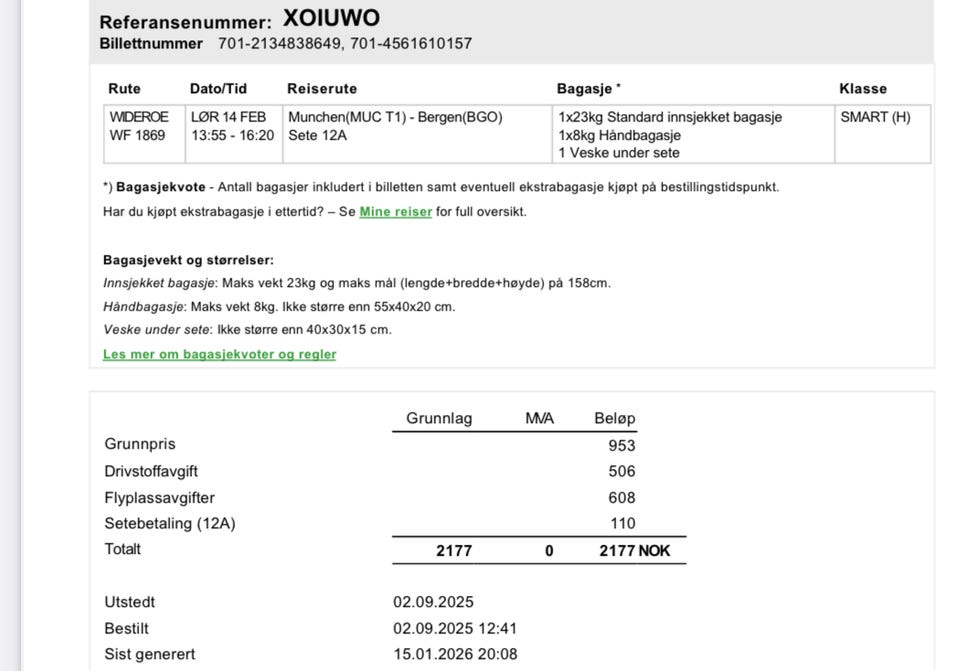Click the 'Referansenummer:' label
This screenshot has height=671, width=960.
point(186,22)
